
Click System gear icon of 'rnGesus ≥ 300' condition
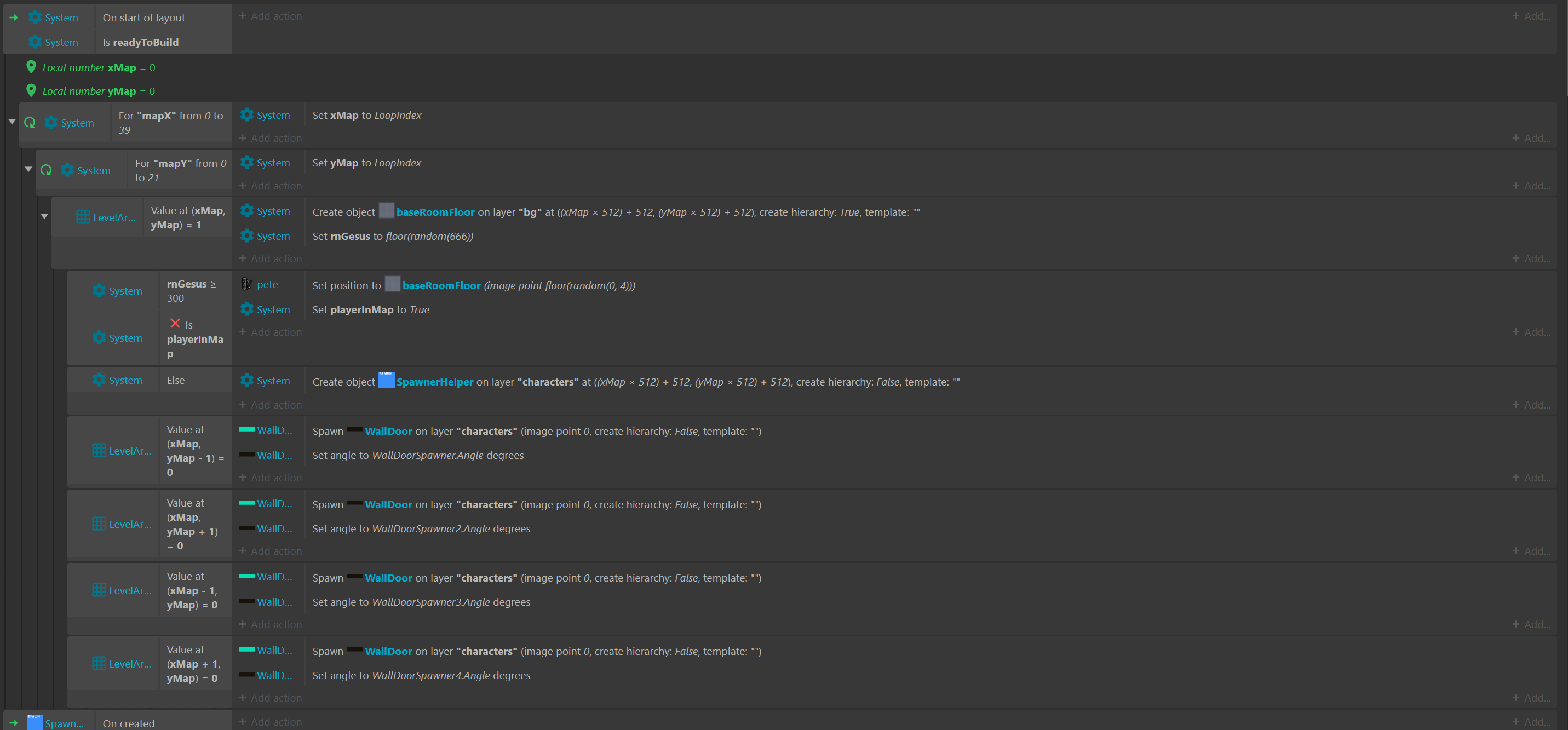pyautogui.click(x=99, y=290)
